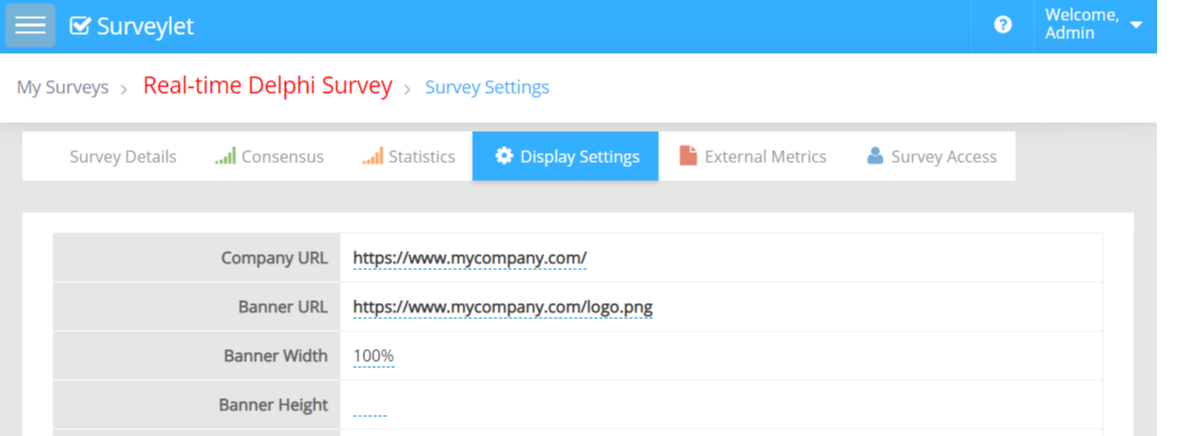Click the Display Settings gear icon
This screenshot has height=436, width=1198.
(504, 156)
